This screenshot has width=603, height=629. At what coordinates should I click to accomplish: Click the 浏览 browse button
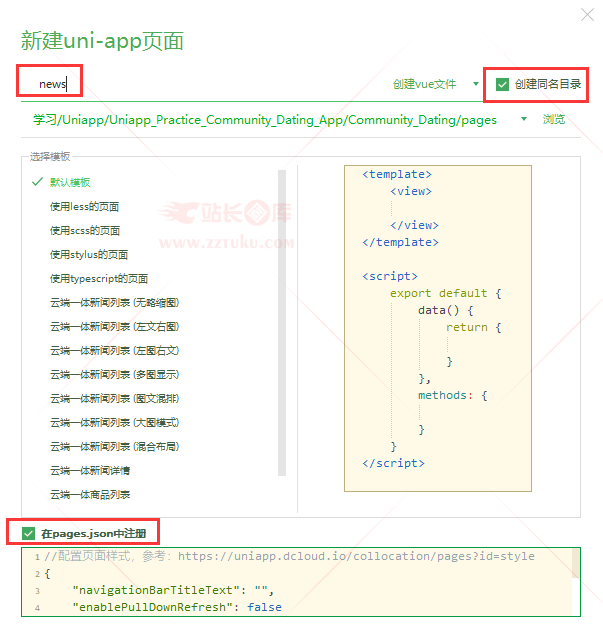(x=554, y=119)
